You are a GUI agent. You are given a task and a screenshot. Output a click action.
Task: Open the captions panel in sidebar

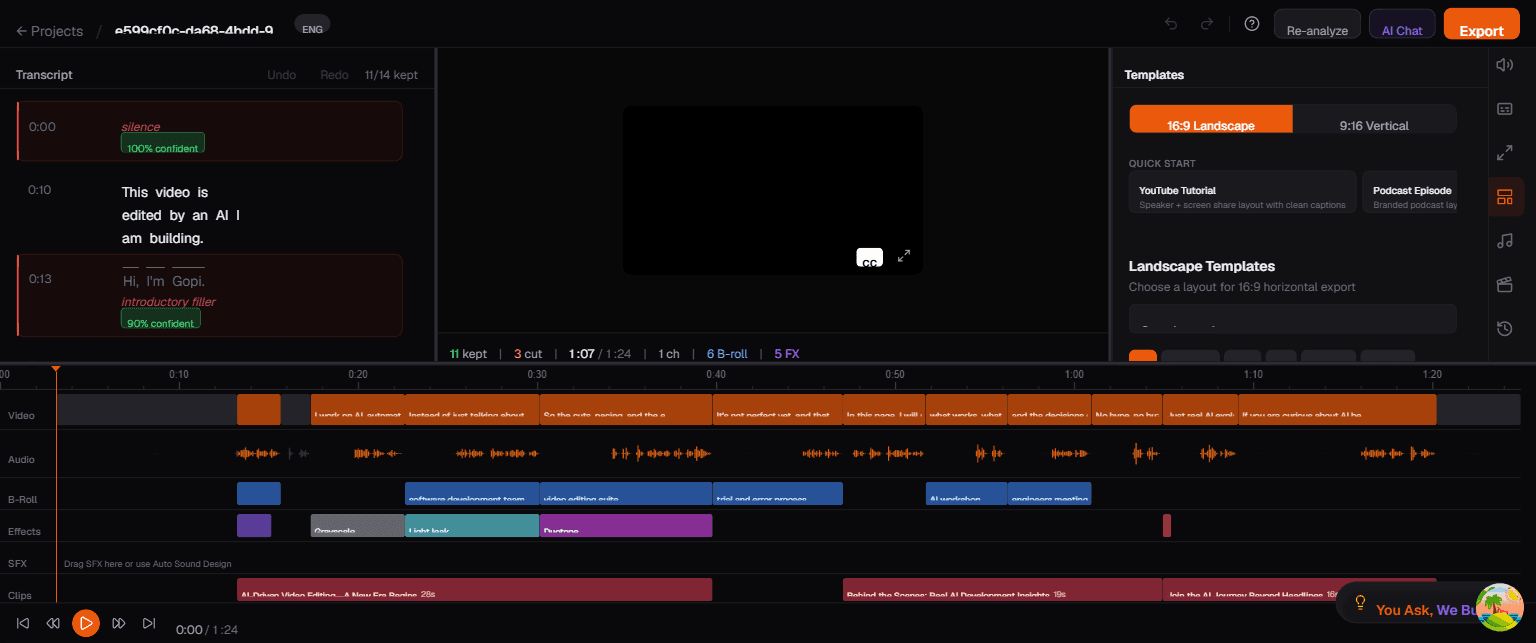click(x=1504, y=109)
